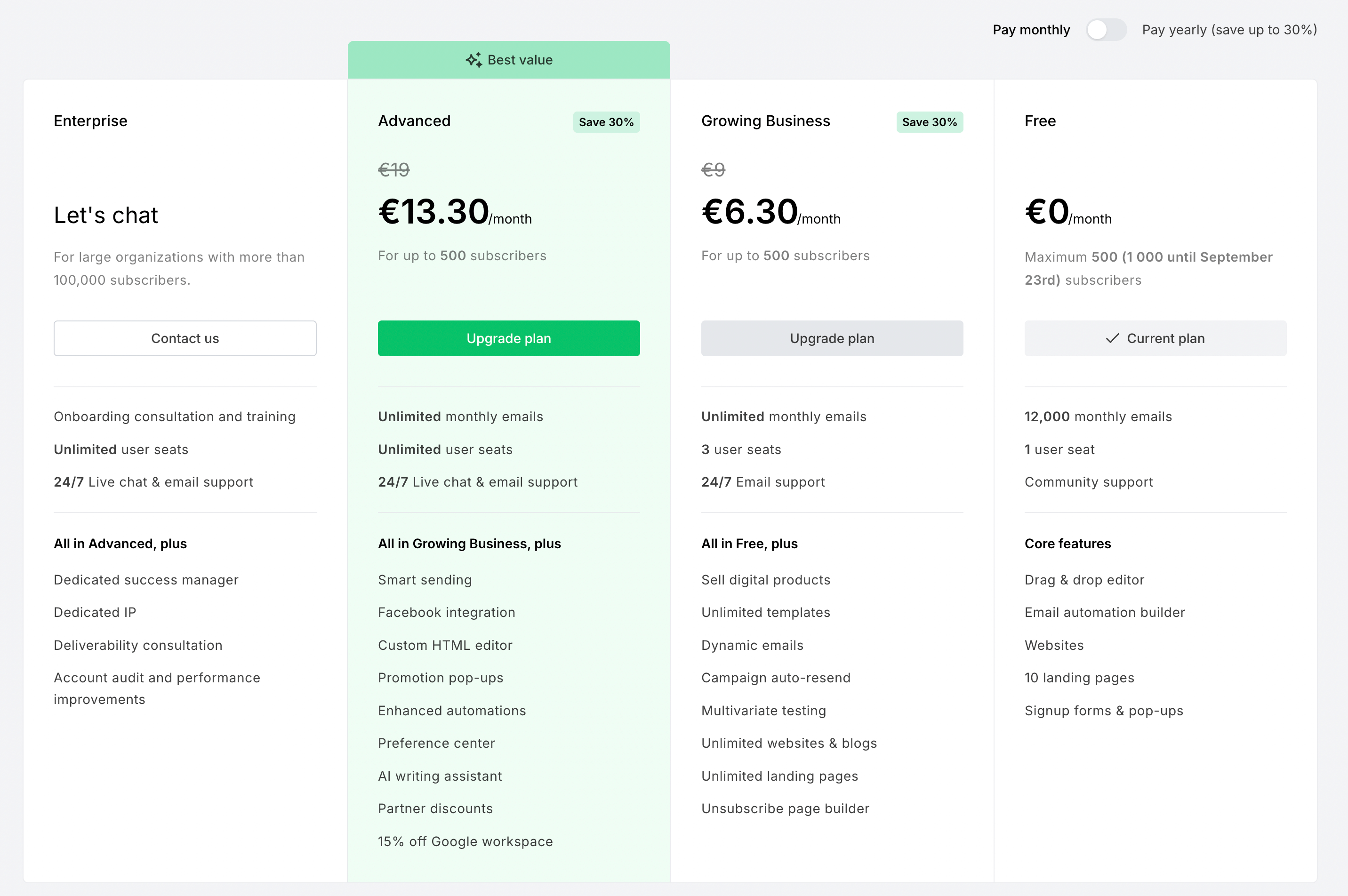Click the Save 30% badge on Growing Business
This screenshot has height=896, width=1348.
tap(929, 122)
